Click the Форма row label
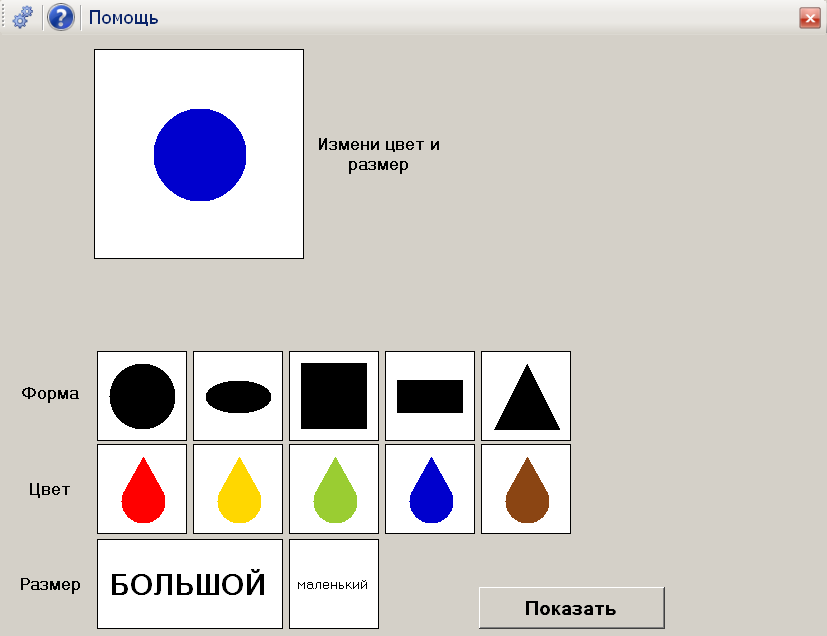Screen dimensions: 827x636 coord(51,394)
